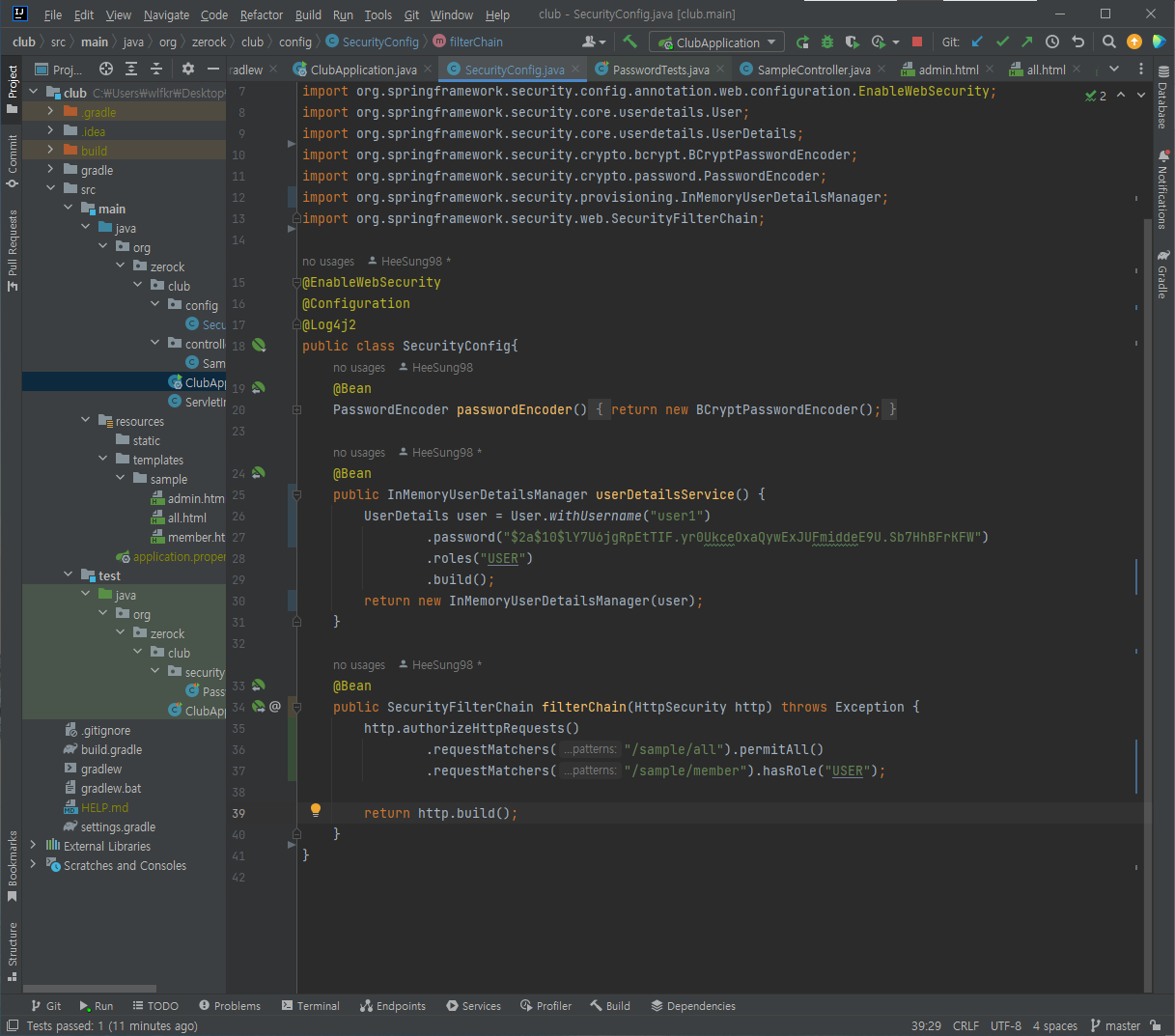
Task: Select opened file crosshair icon in Project panel
Action: 106,69
